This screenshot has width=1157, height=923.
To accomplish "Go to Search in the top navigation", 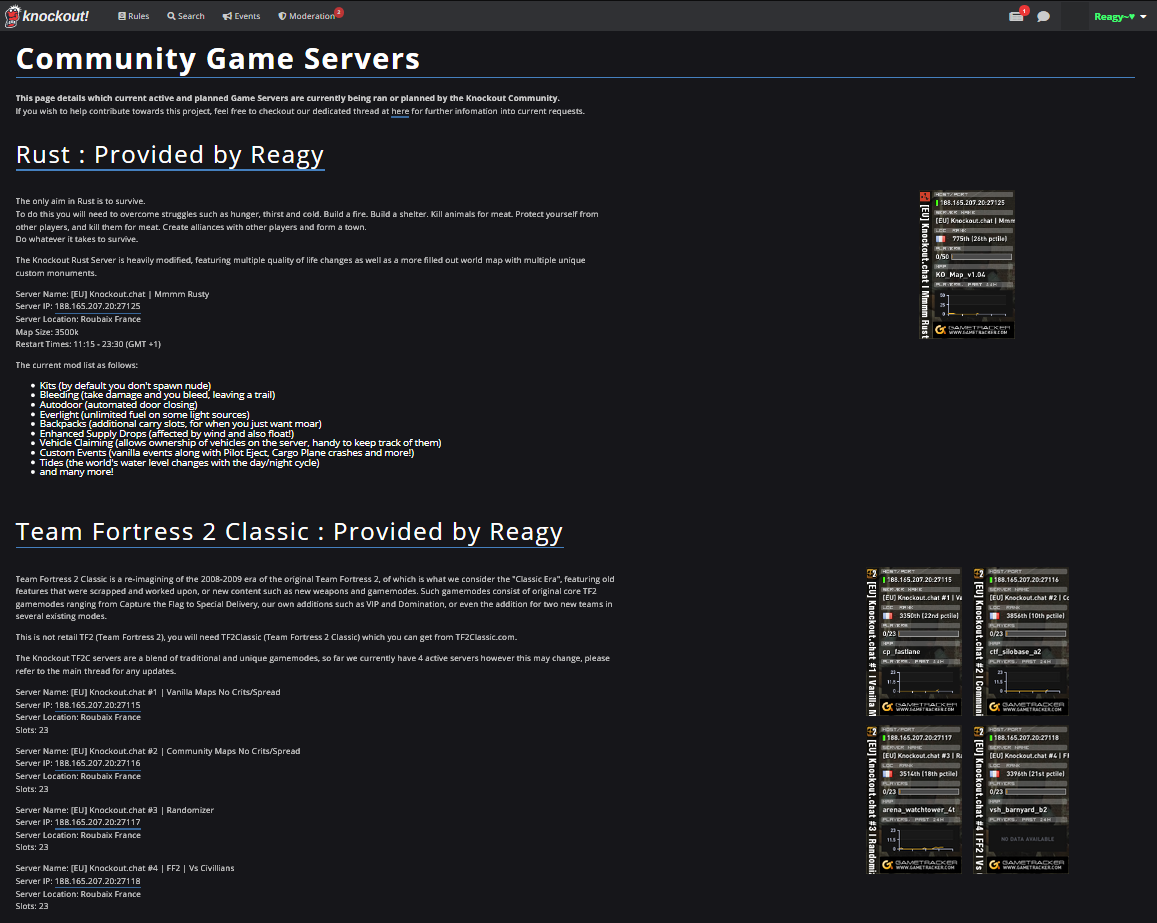I will point(186,16).
